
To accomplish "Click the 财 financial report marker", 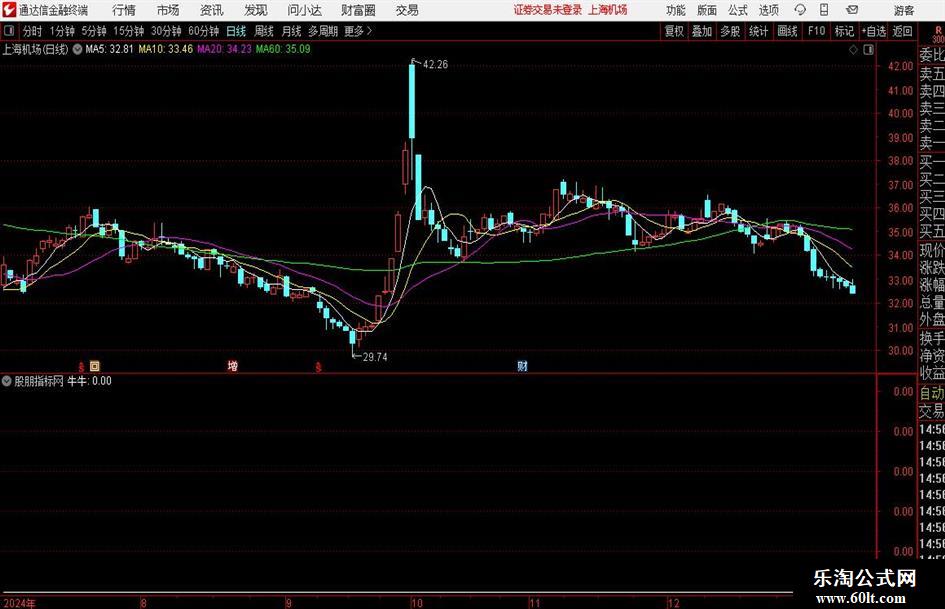I will click(x=523, y=366).
